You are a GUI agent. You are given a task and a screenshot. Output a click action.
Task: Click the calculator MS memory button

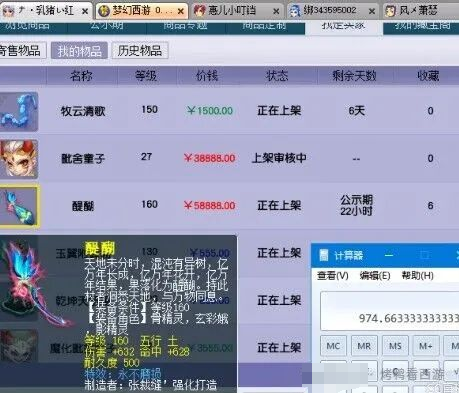tap(395, 346)
